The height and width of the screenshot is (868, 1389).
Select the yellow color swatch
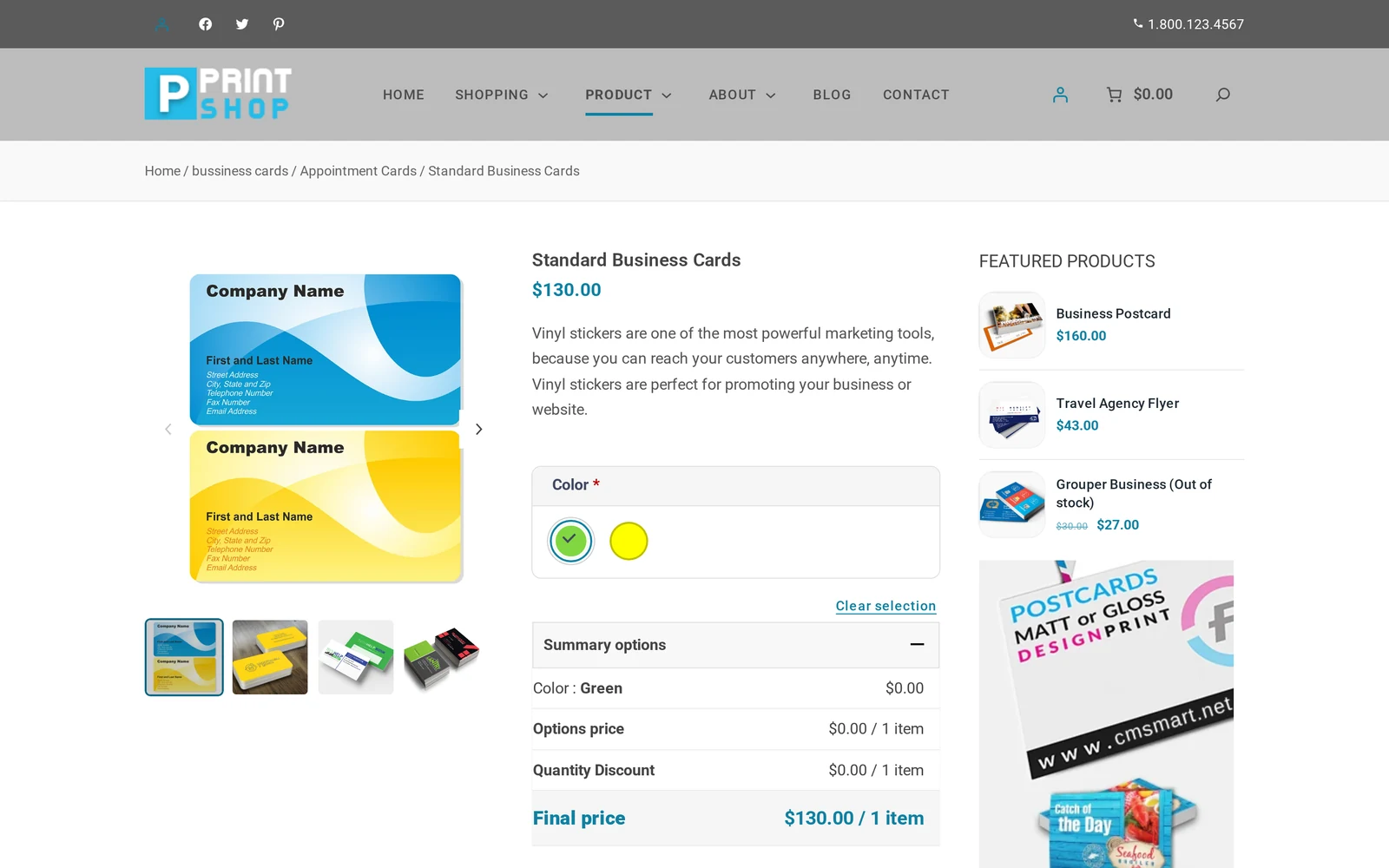click(629, 541)
